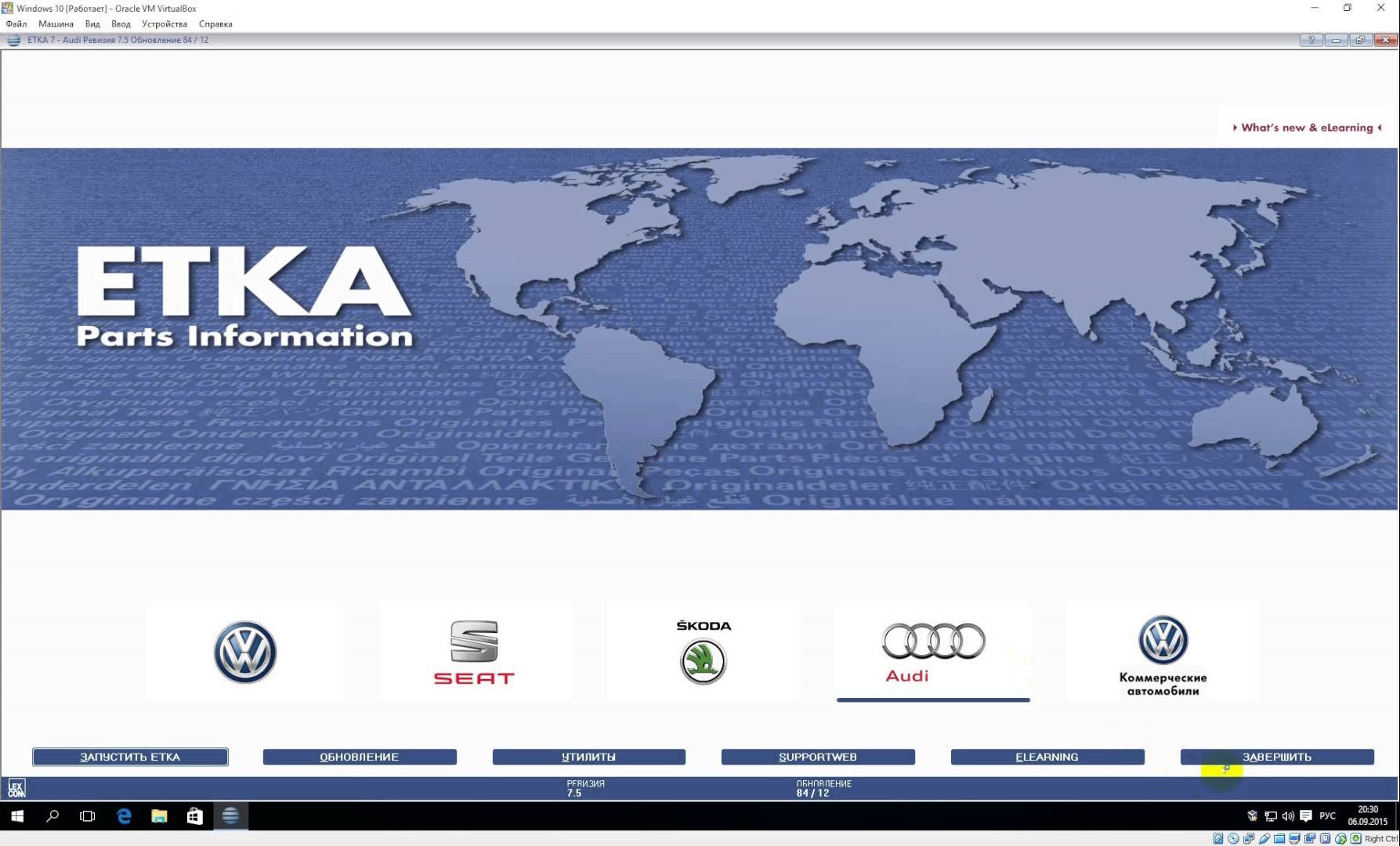Click the VirtualBox keyboard capture arrow indicator
This screenshot has height=846, width=1400.
(x=1356, y=839)
